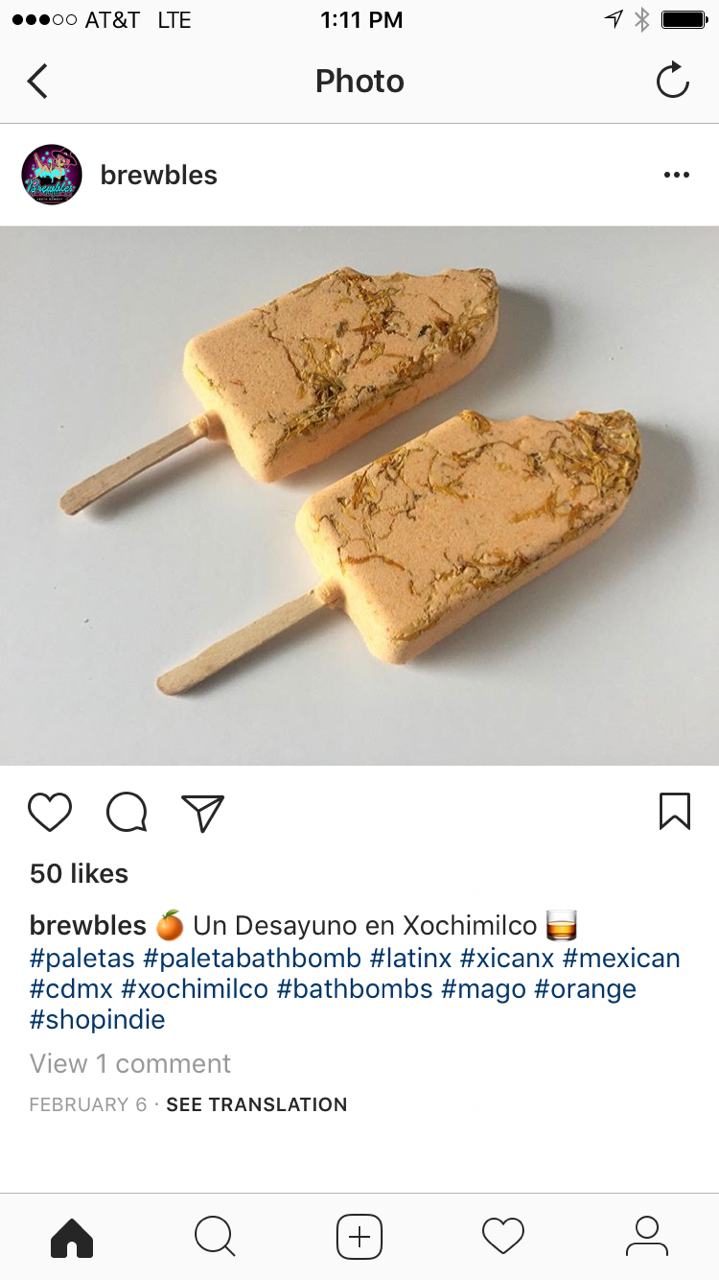This screenshot has height=1280, width=719.
Task: Open the three-dot post options menu
Action: tap(677, 175)
